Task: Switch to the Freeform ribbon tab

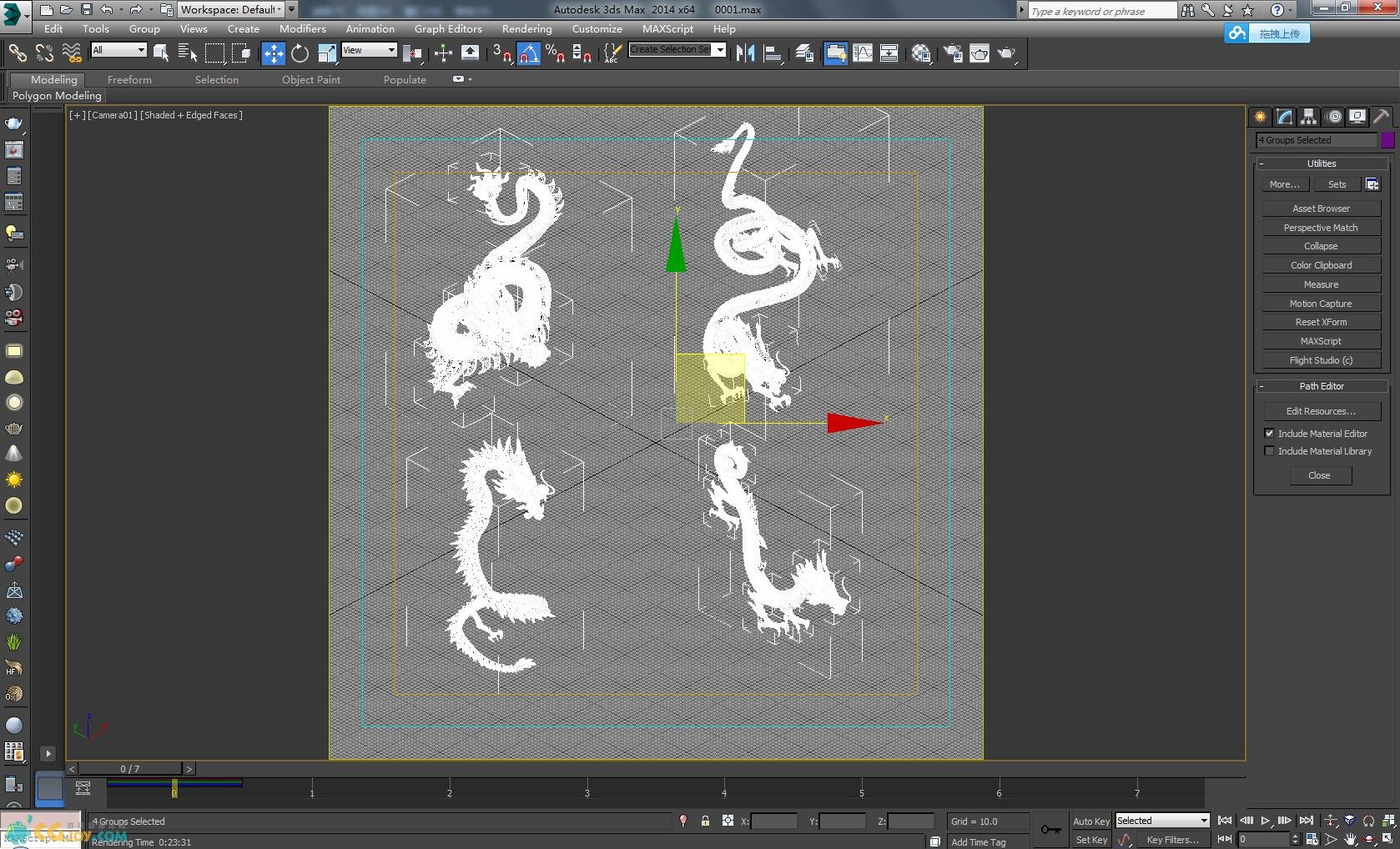Action: tap(129, 79)
